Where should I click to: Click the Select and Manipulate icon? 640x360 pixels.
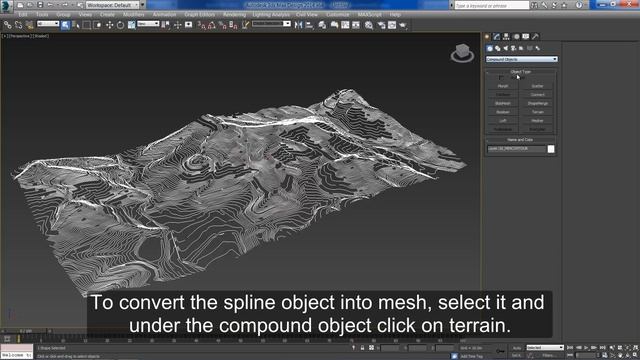point(178,25)
